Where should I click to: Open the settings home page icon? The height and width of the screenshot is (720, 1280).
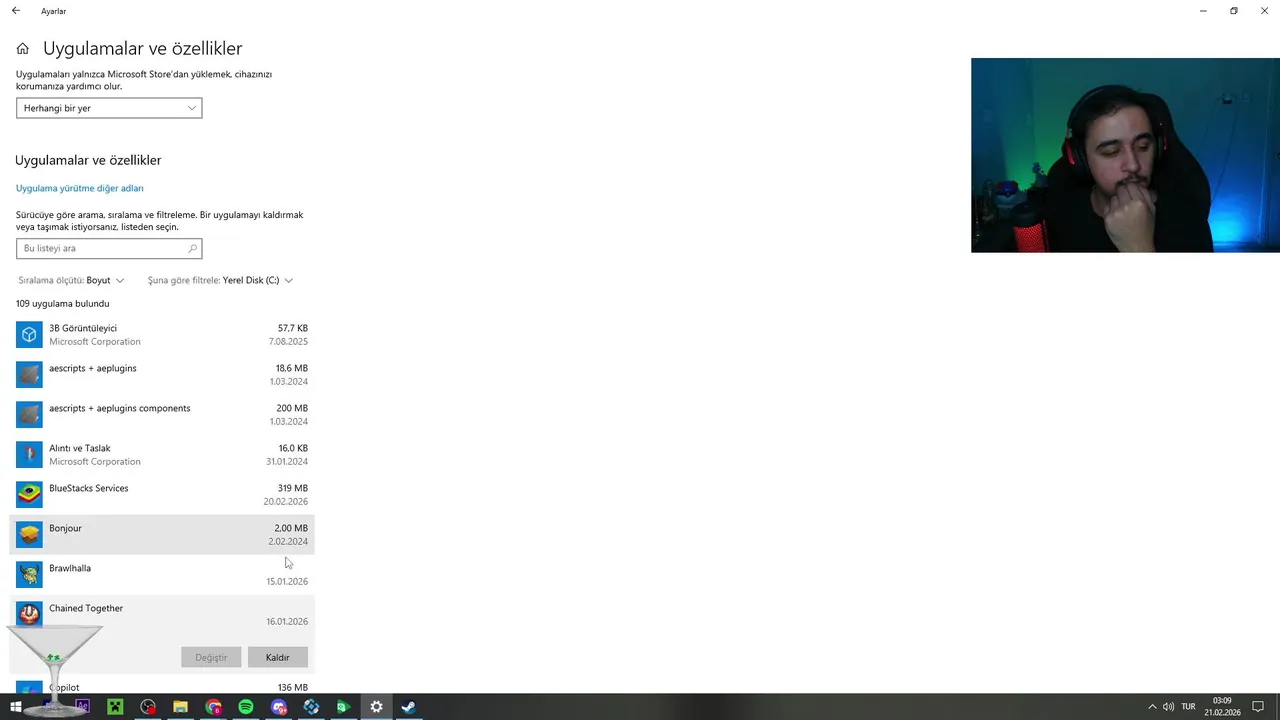coord(22,48)
